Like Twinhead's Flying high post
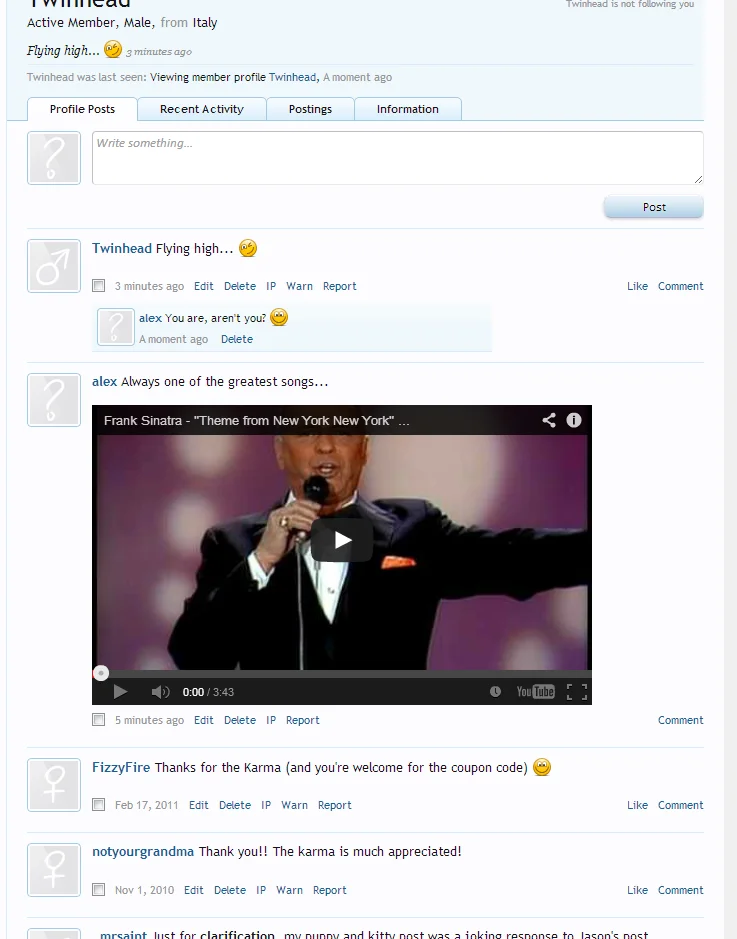Viewport: 737px width, 939px height. (x=637, y=286)
